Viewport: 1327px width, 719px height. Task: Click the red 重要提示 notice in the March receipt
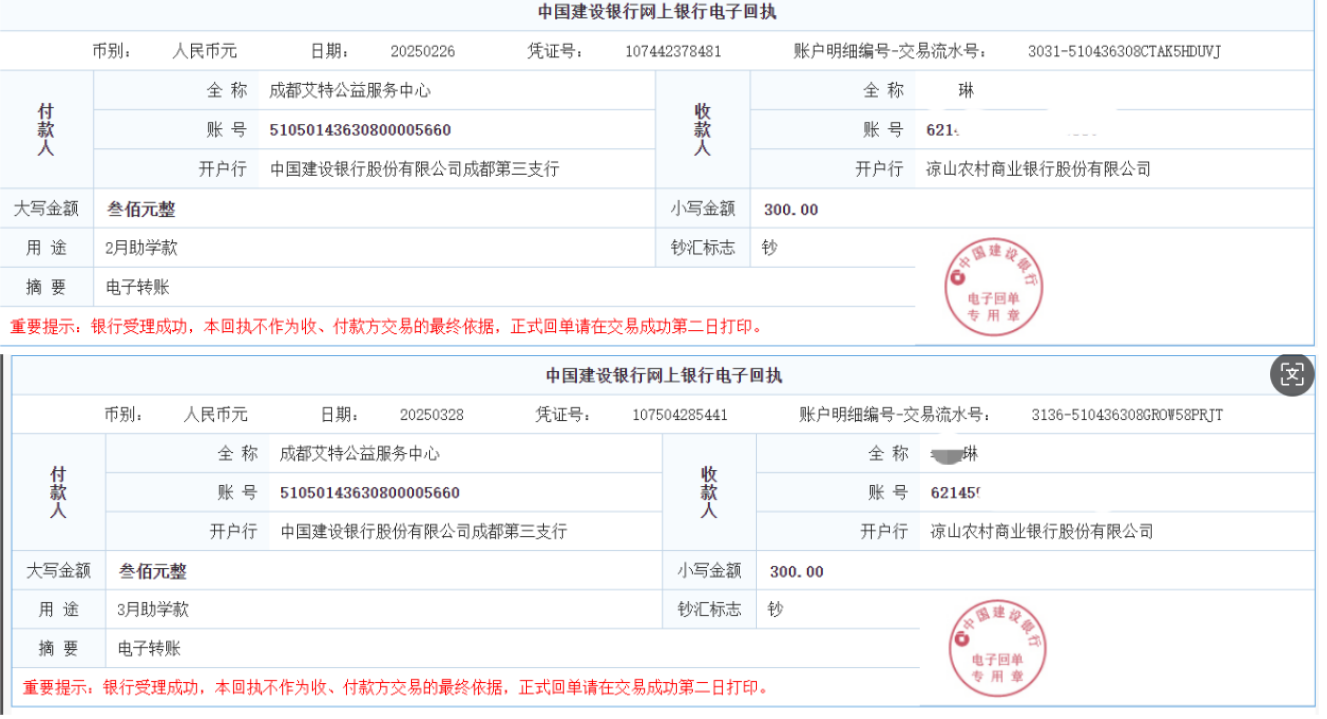point(397,688)
